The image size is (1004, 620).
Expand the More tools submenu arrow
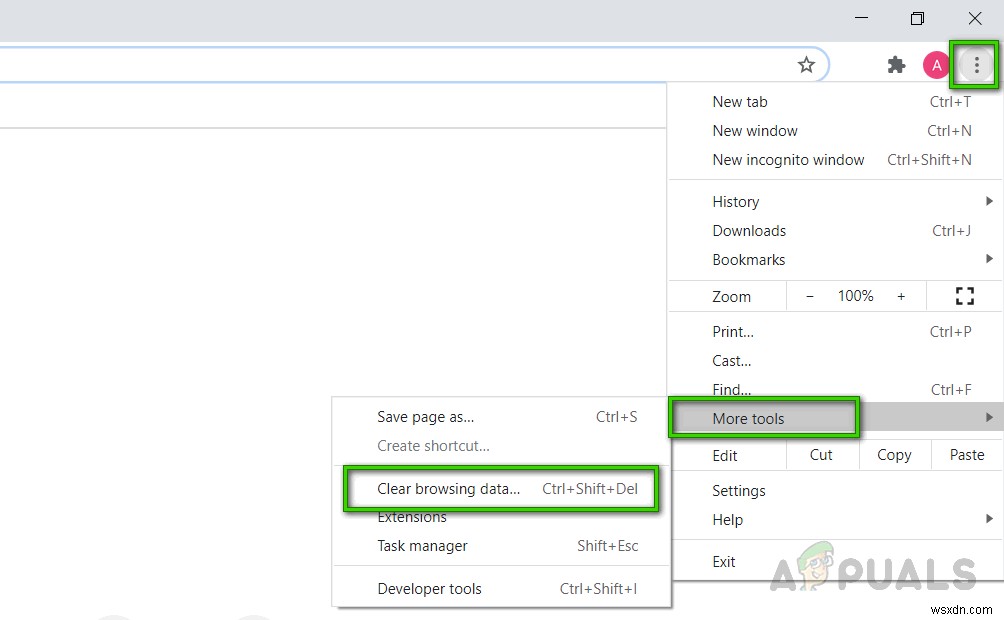coord(989,418)
